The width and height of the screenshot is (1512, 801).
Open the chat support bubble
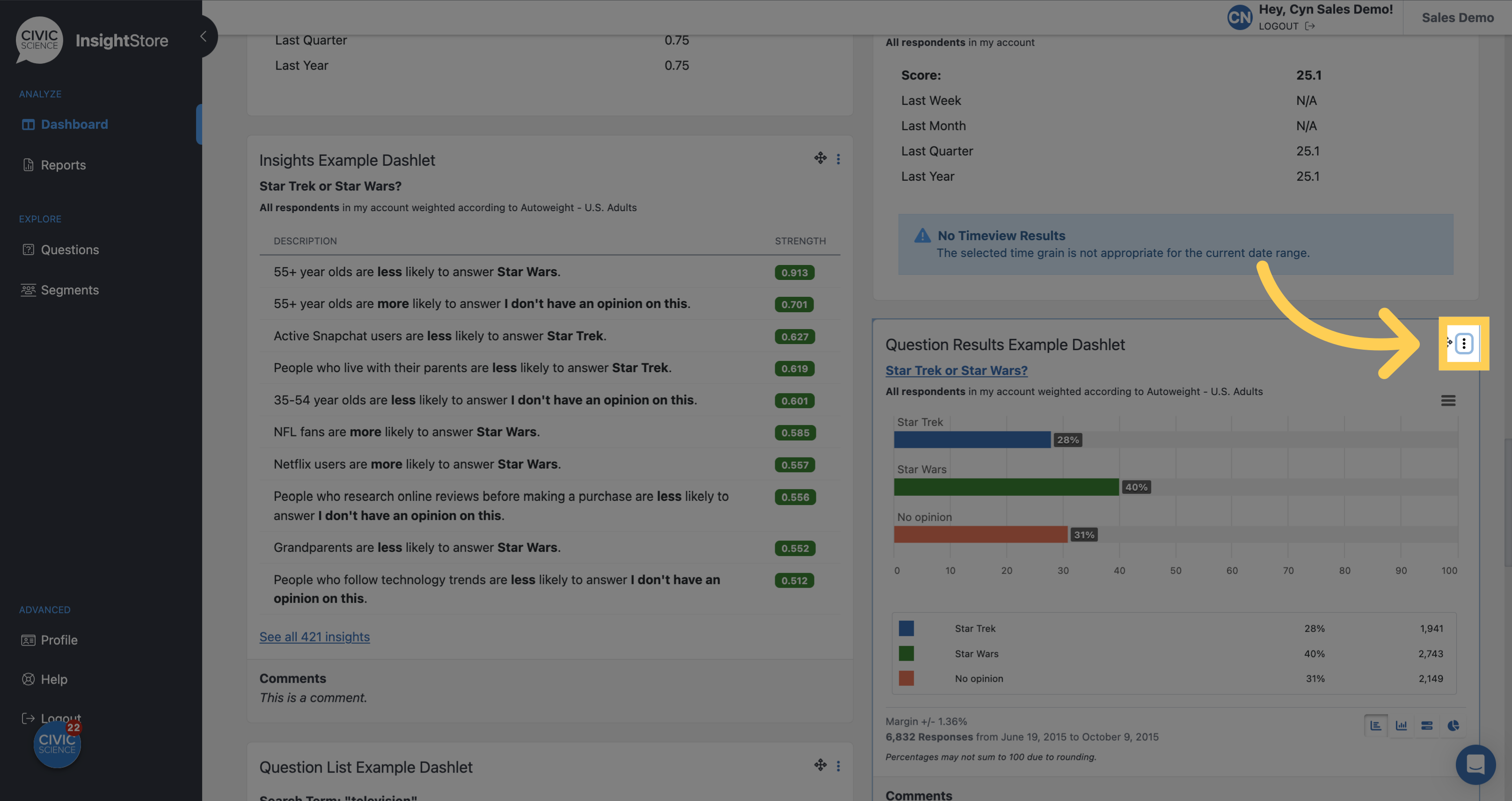pyautogui.click(x=1475, y=764)
